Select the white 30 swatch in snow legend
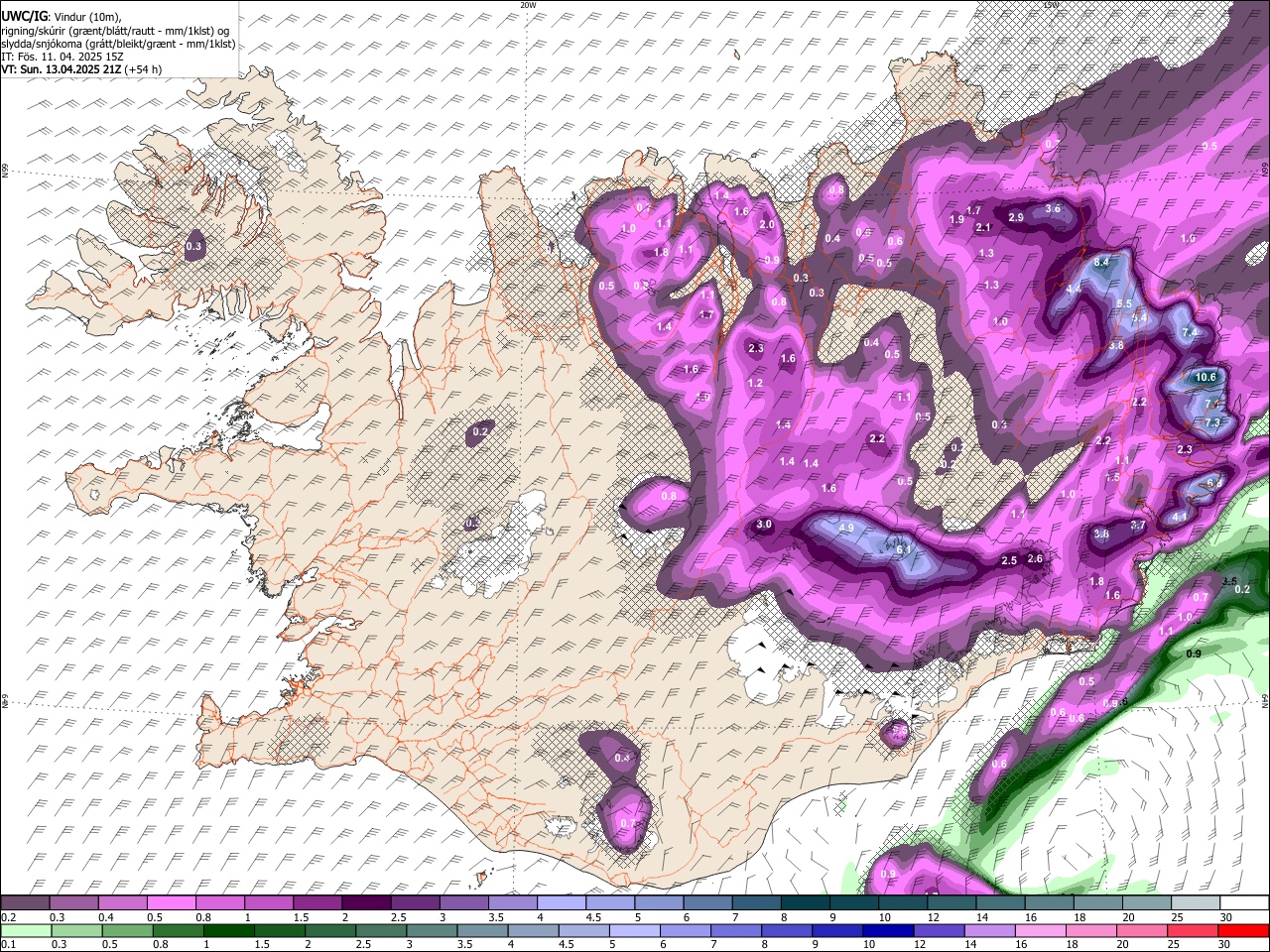 click(1243, 902)
